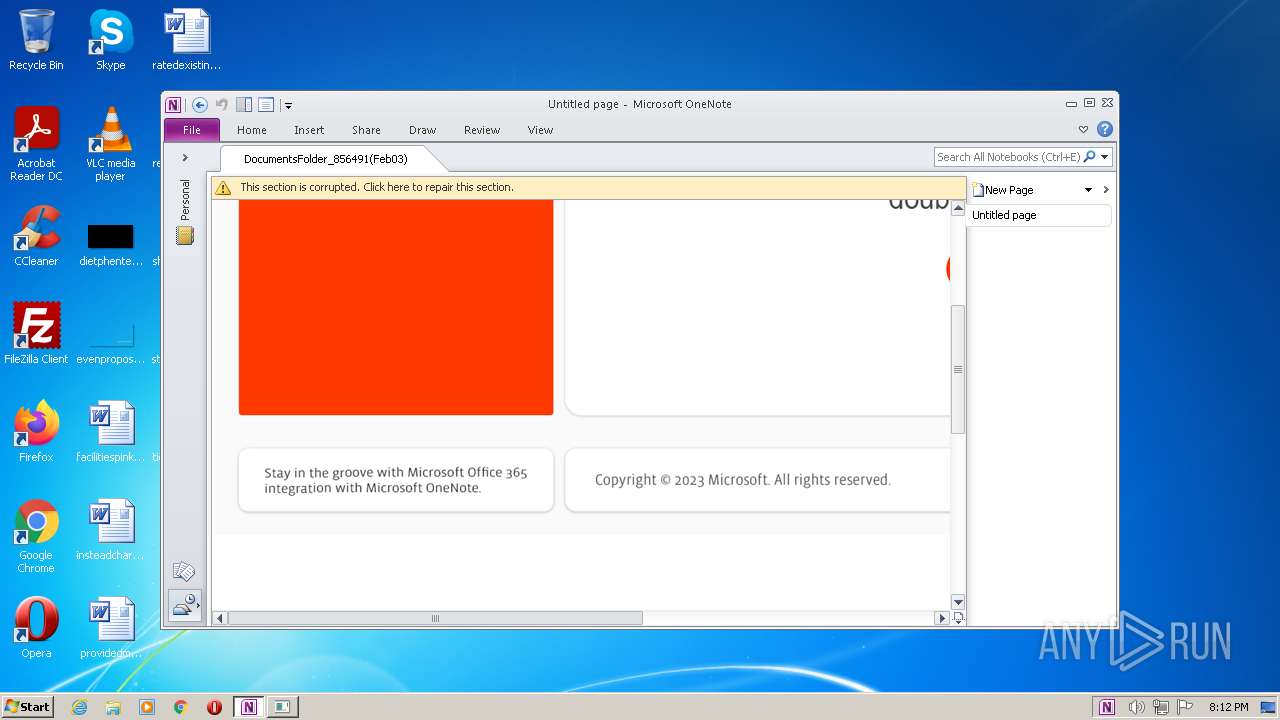This screenshot has height=720, width=1280.
Task: Open search scope dropdown arrow
Action: tap(1105, 157)
